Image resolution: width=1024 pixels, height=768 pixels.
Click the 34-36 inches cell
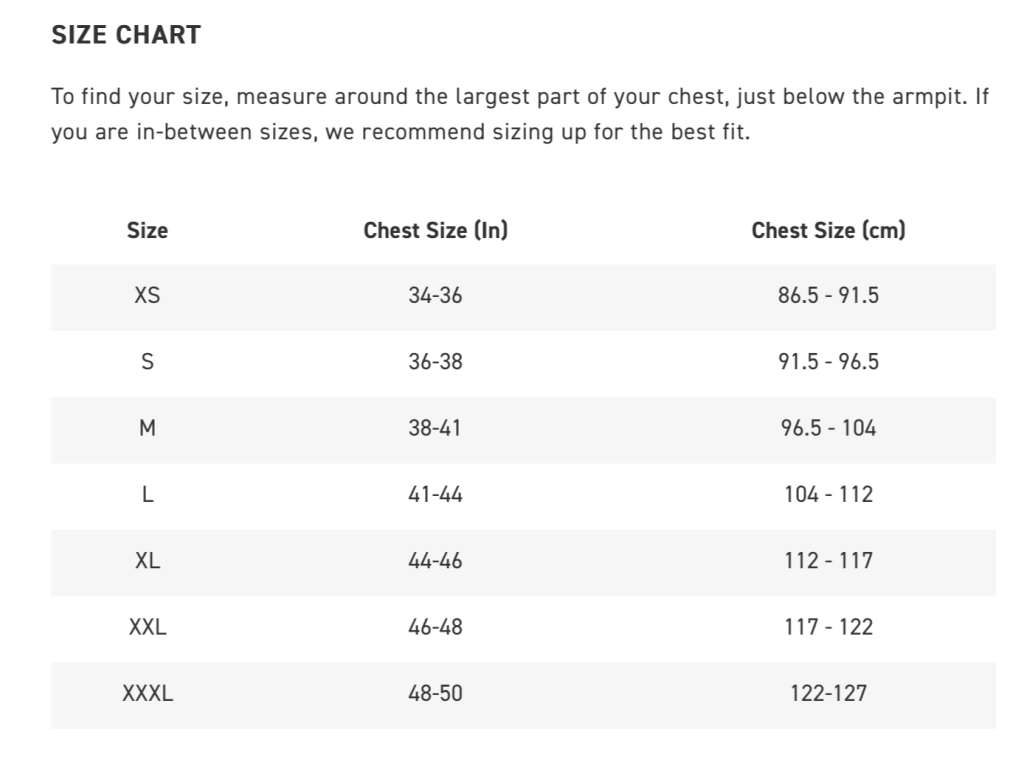(x=435, y=296)
